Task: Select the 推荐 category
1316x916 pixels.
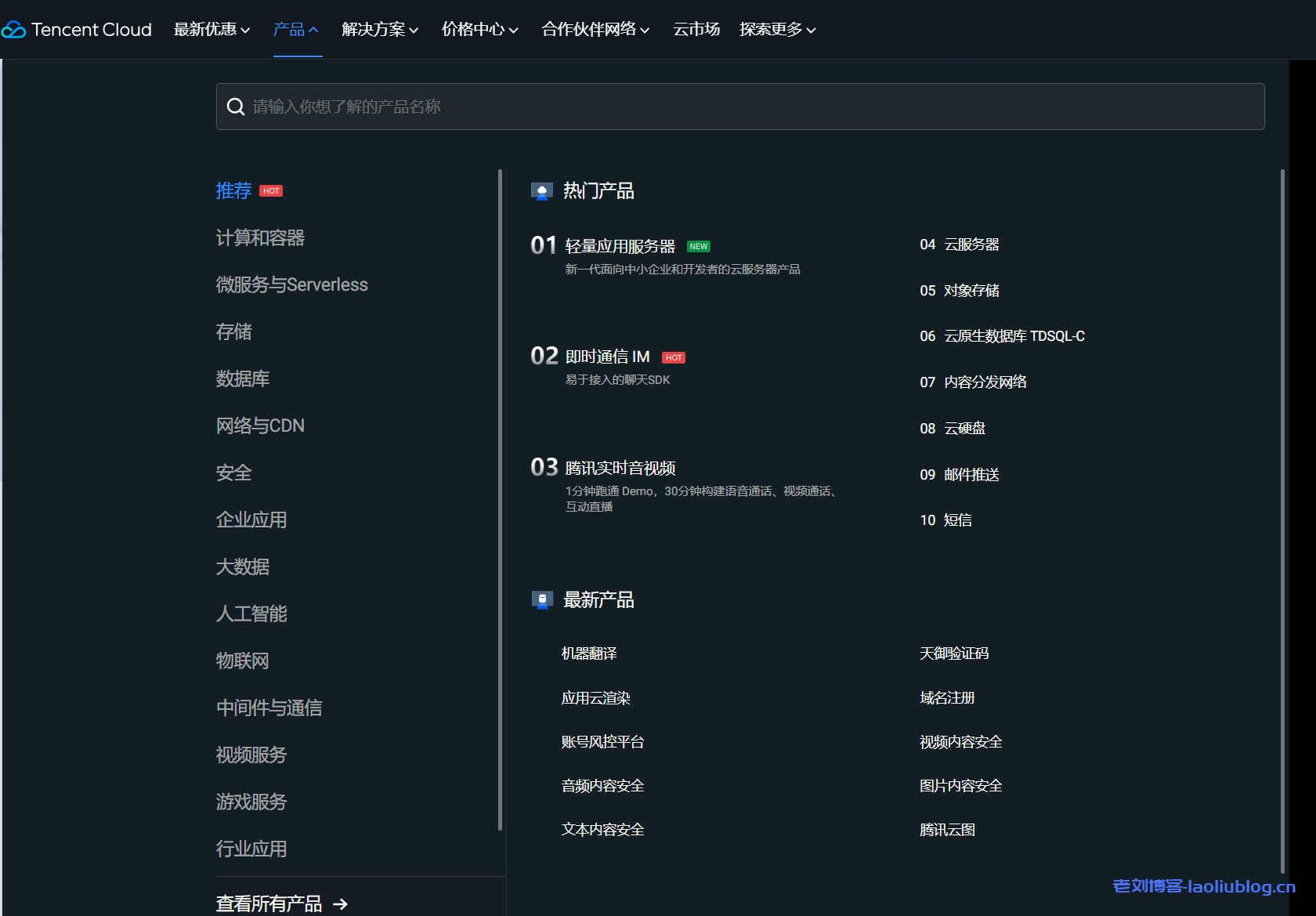Action: pyautogui.click(x=233, y=191)
